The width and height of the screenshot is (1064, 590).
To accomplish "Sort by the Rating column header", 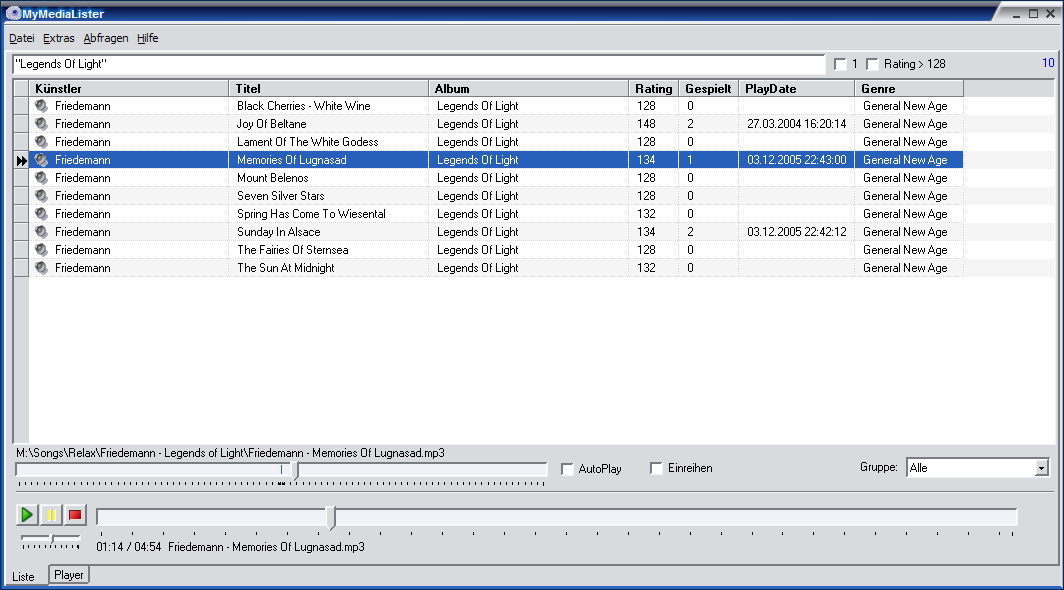I will pos(653,88).
